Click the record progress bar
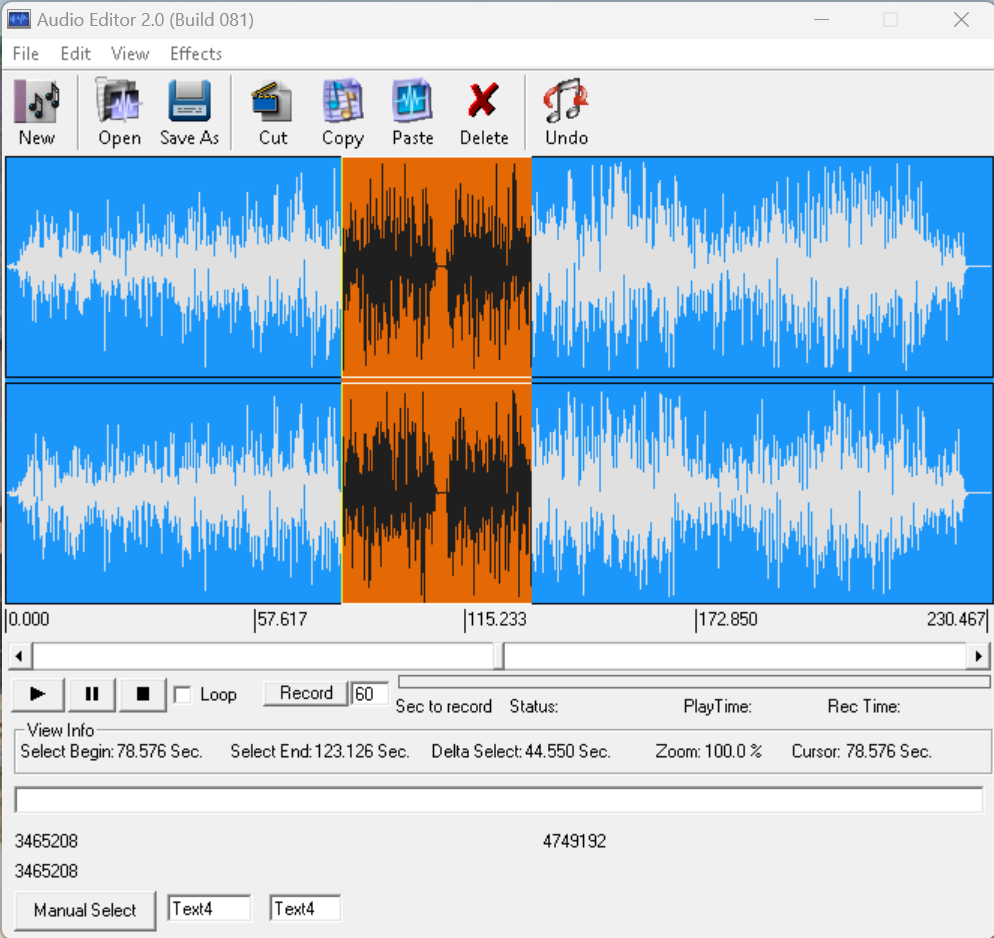 [694, 682]
